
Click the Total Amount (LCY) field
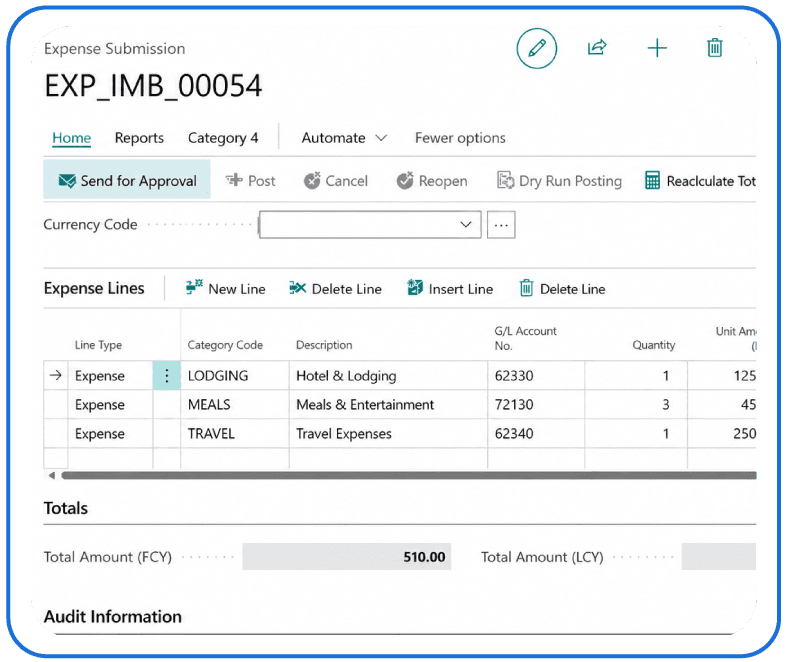(718, 557)
